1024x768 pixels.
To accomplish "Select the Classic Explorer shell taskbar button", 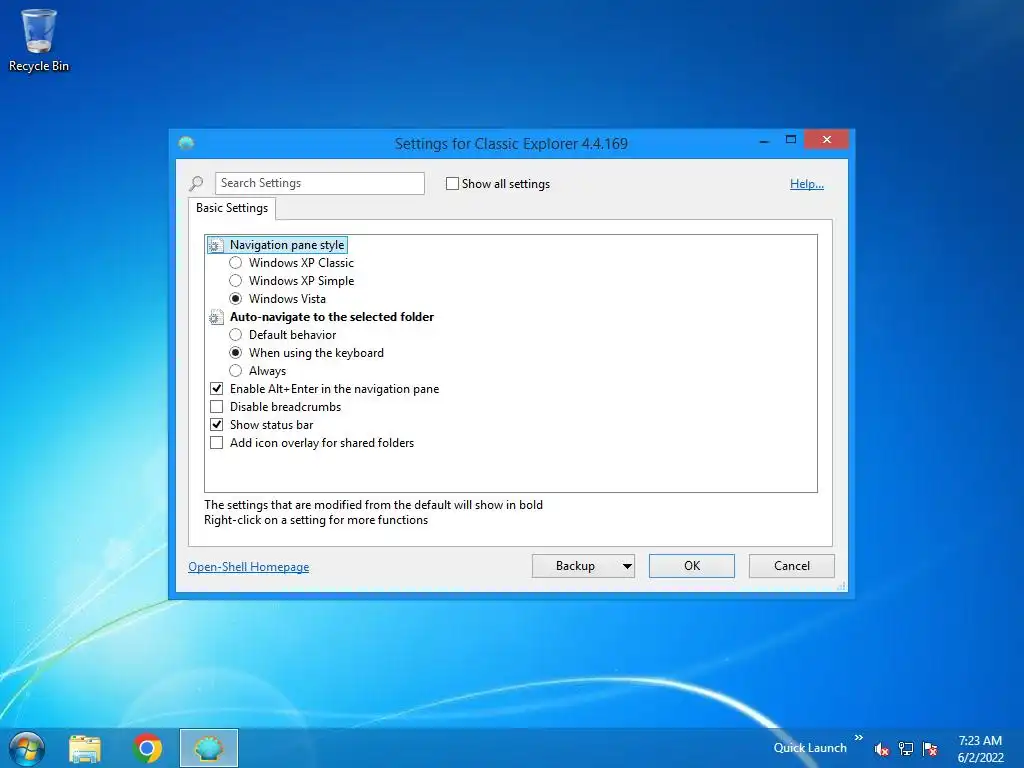I will tap(209, 748).
